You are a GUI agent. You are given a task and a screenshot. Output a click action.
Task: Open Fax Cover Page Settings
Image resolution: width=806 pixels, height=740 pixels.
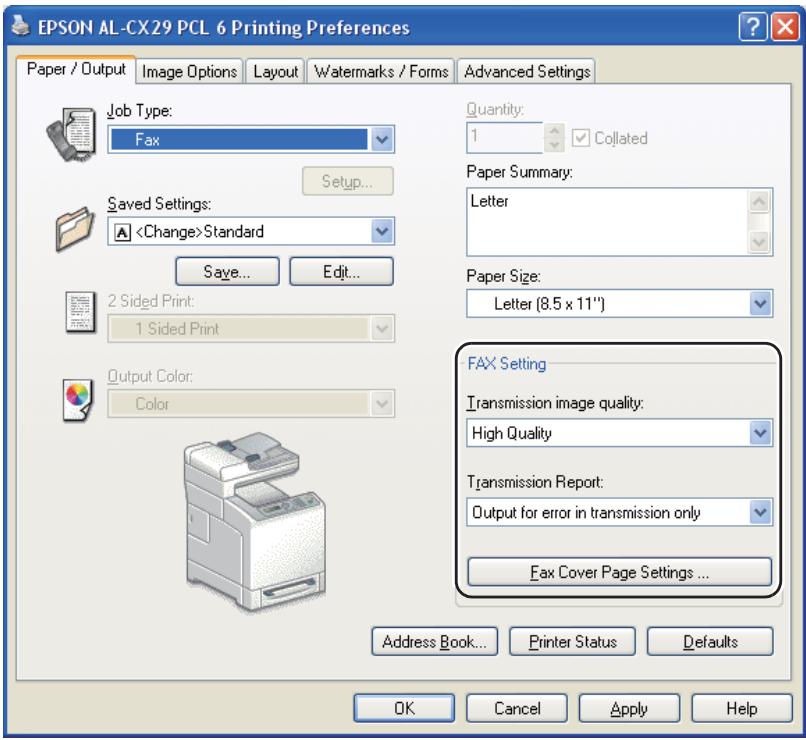[x=619, y=572]
